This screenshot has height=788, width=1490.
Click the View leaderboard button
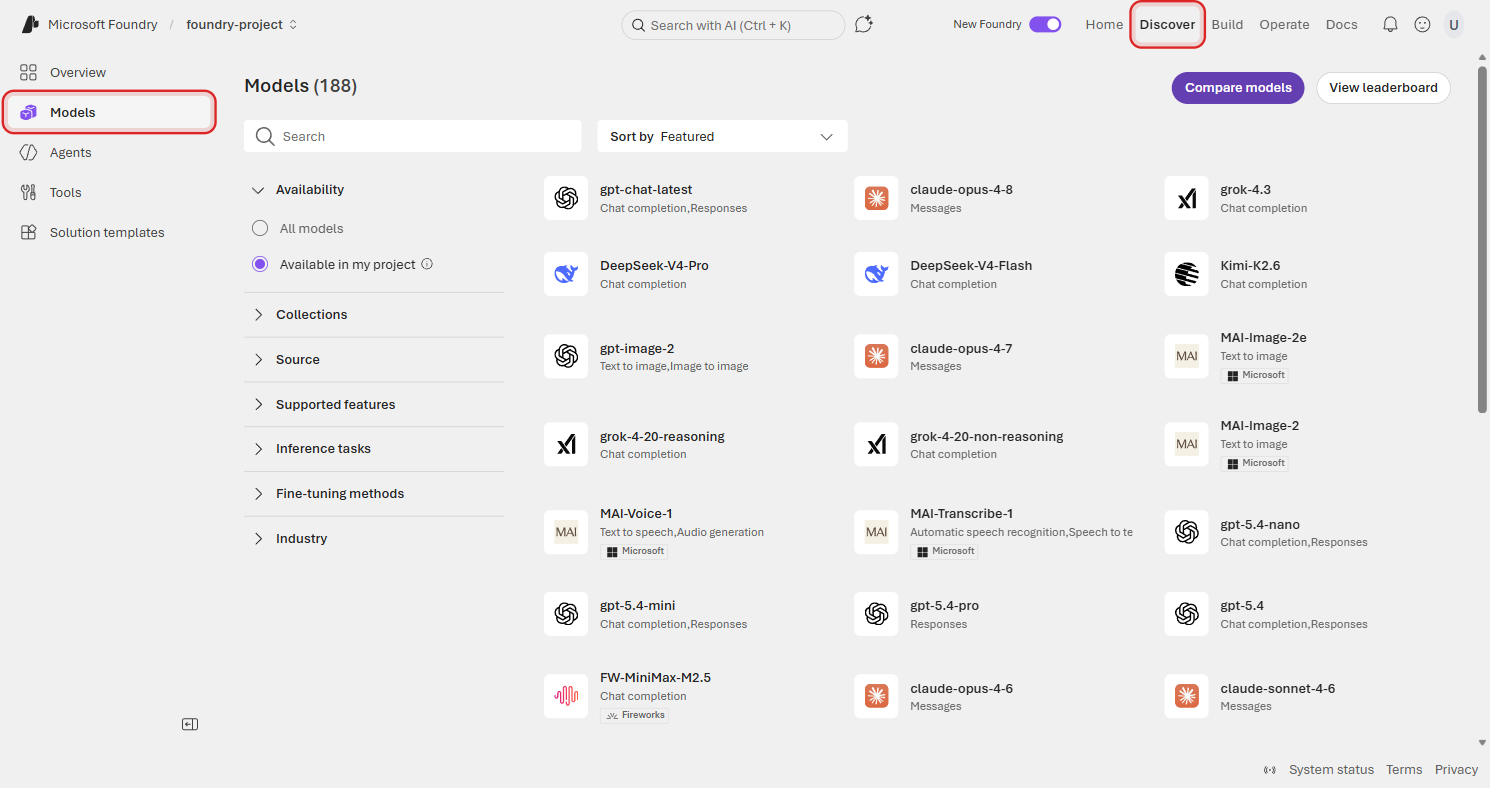(x=1383, y=88)
